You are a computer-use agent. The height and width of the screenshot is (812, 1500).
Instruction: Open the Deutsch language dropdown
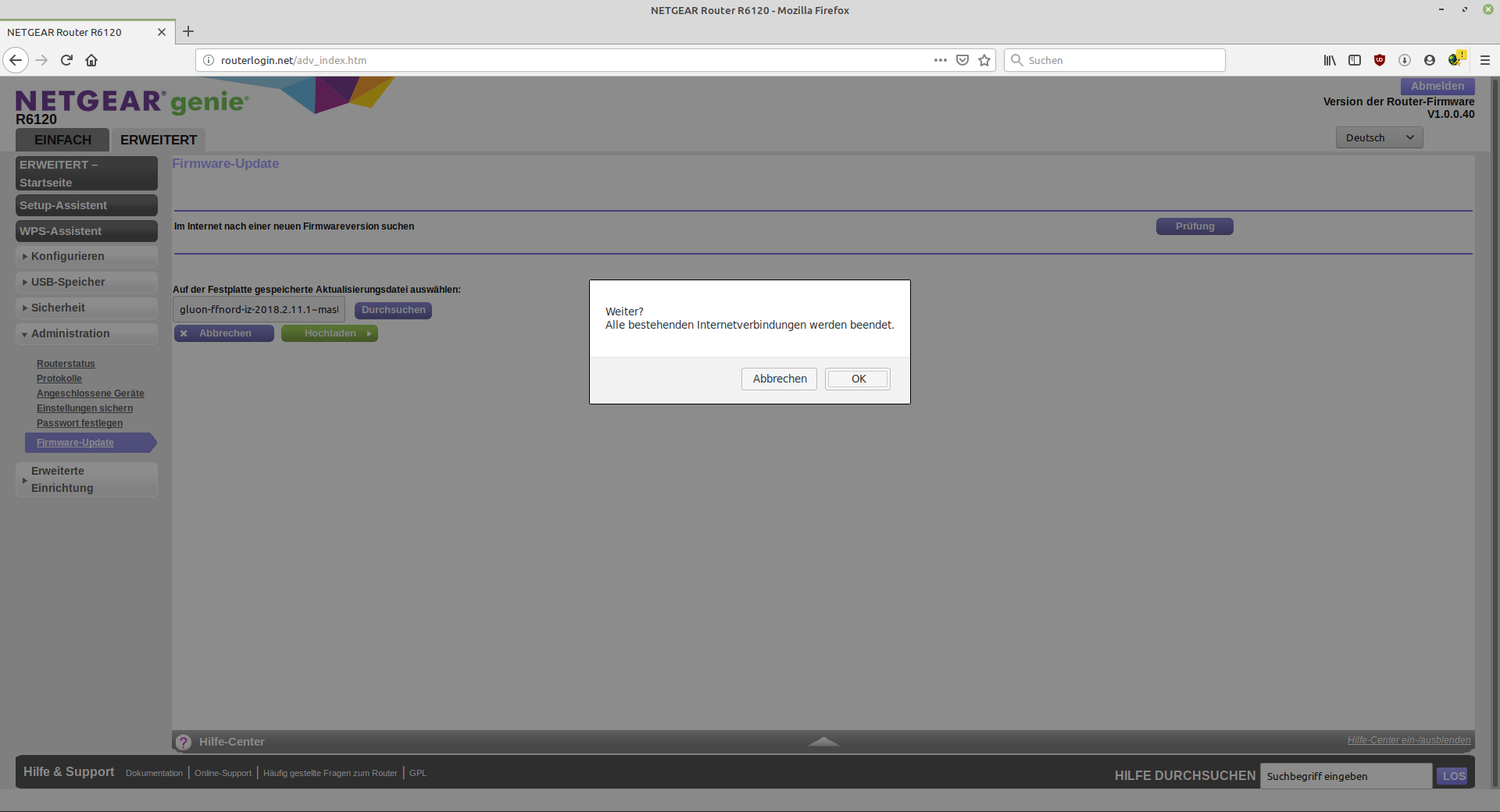(x=1379, y=137)
